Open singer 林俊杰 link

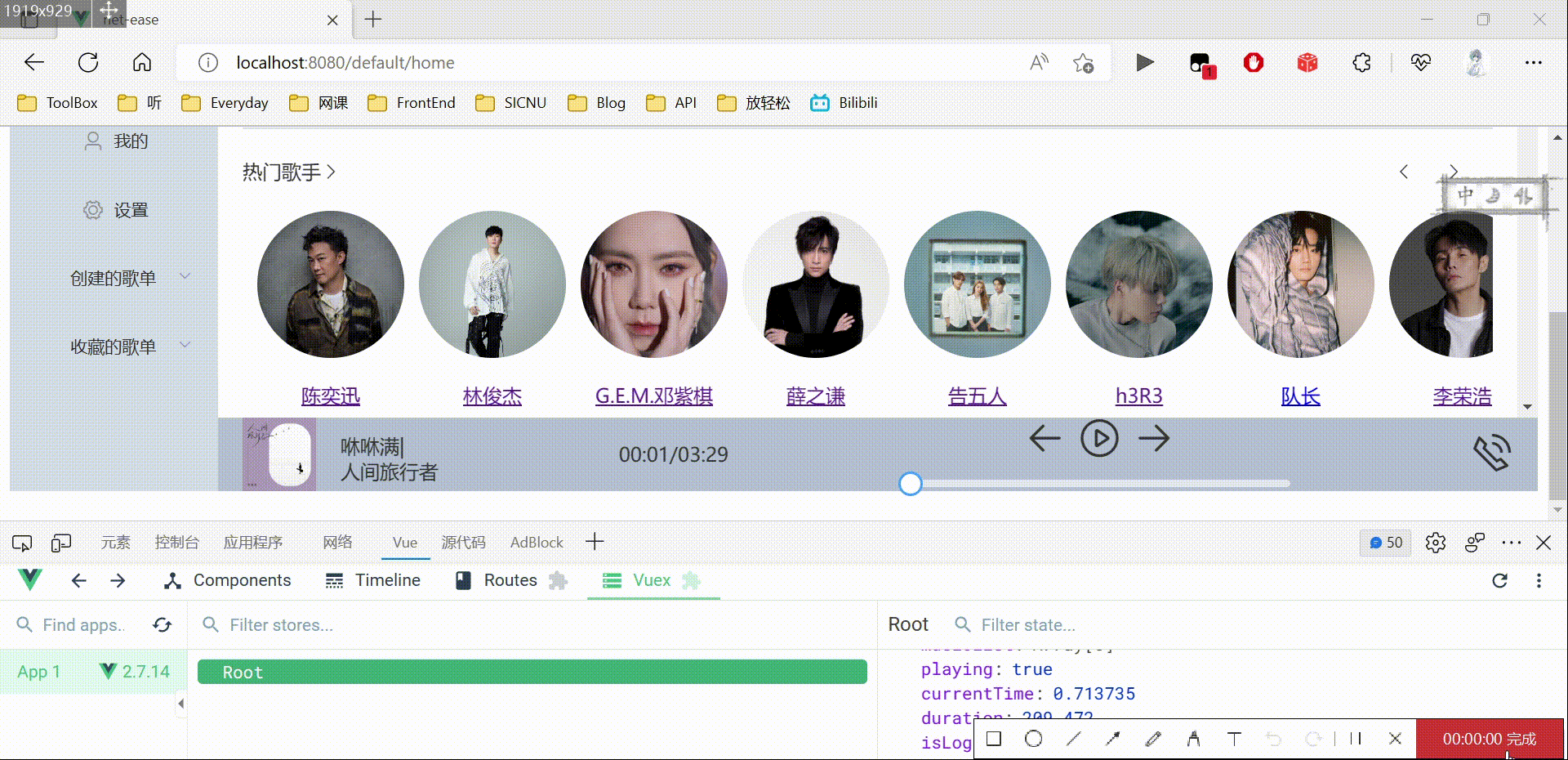click(x=492, y=396)
